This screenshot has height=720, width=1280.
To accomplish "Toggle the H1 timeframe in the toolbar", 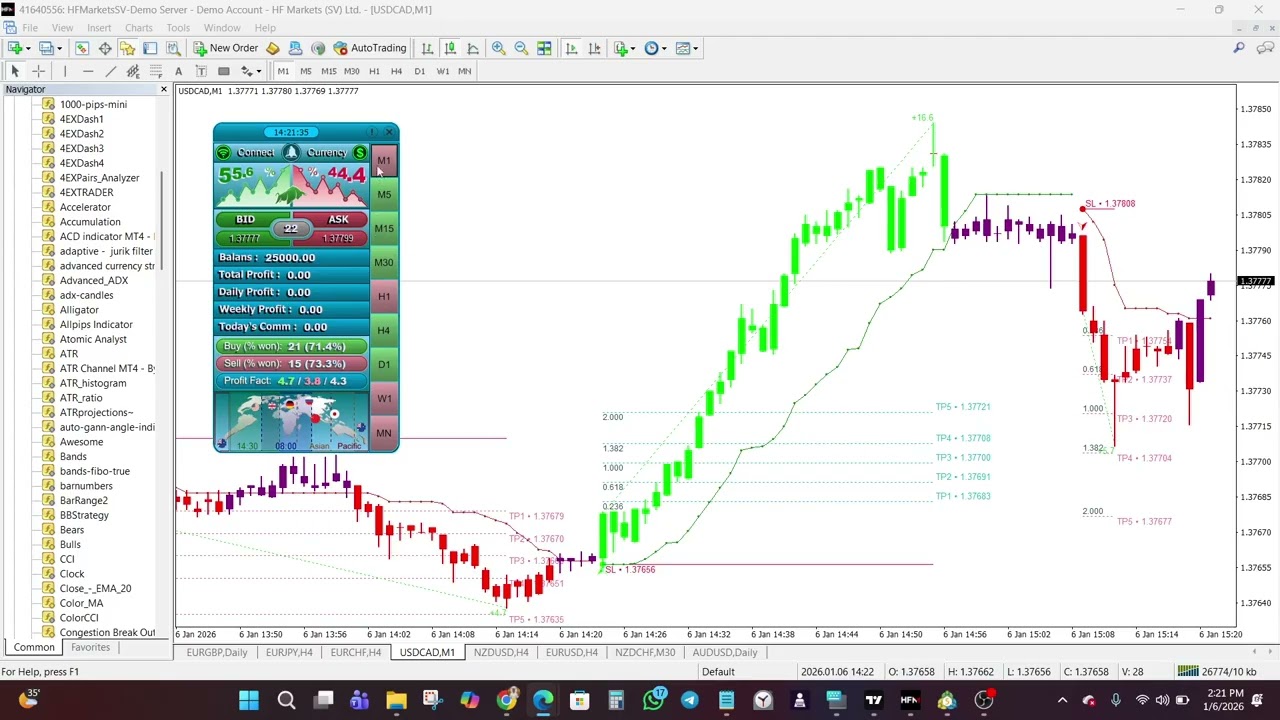I will click(x=374, y=71).
